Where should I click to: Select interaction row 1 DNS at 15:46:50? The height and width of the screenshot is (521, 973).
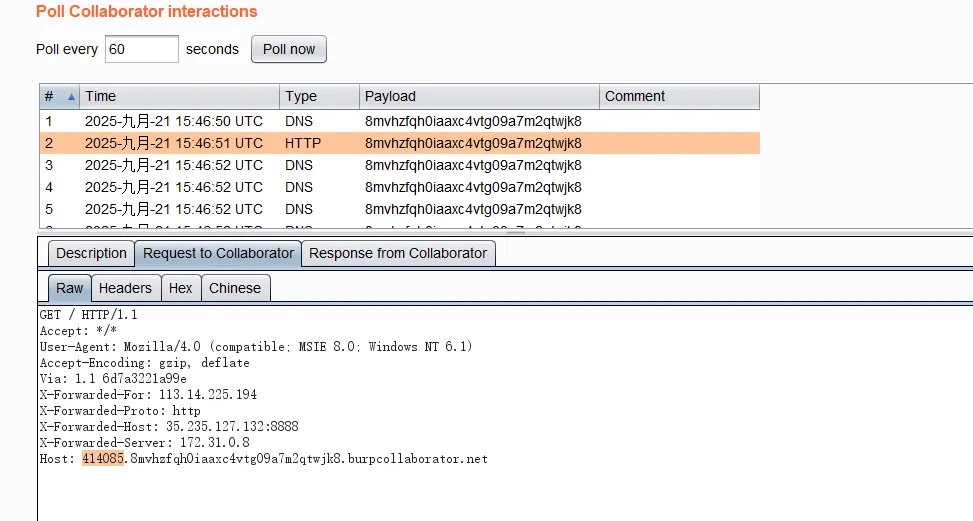tap(398, 121)
